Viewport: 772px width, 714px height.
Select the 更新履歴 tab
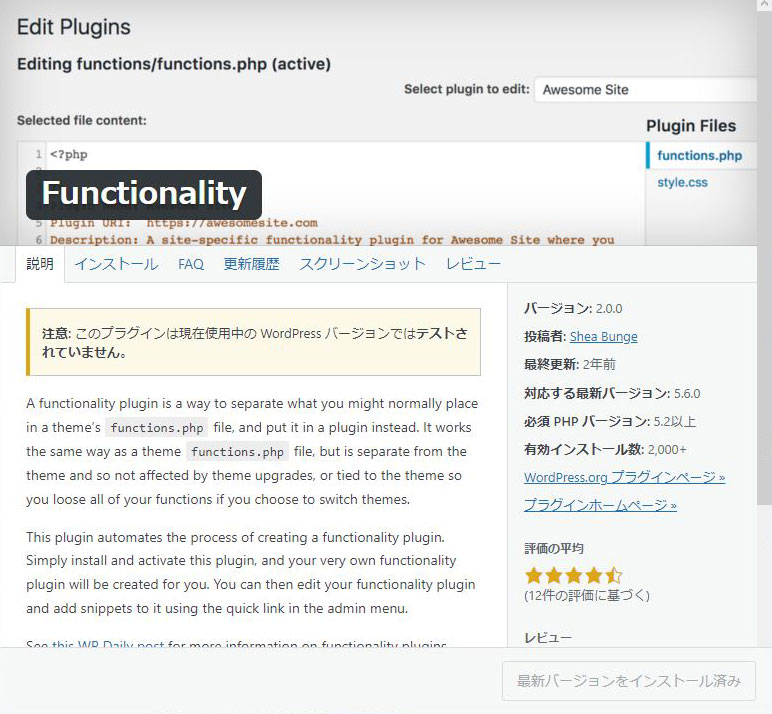(251, 264)
